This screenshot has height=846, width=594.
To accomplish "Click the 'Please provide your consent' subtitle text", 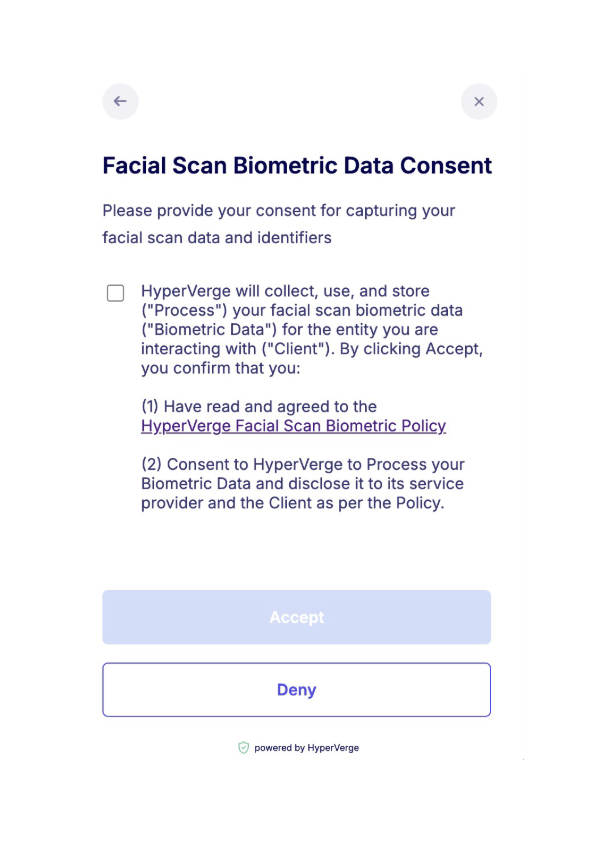I will pos(279,210).
